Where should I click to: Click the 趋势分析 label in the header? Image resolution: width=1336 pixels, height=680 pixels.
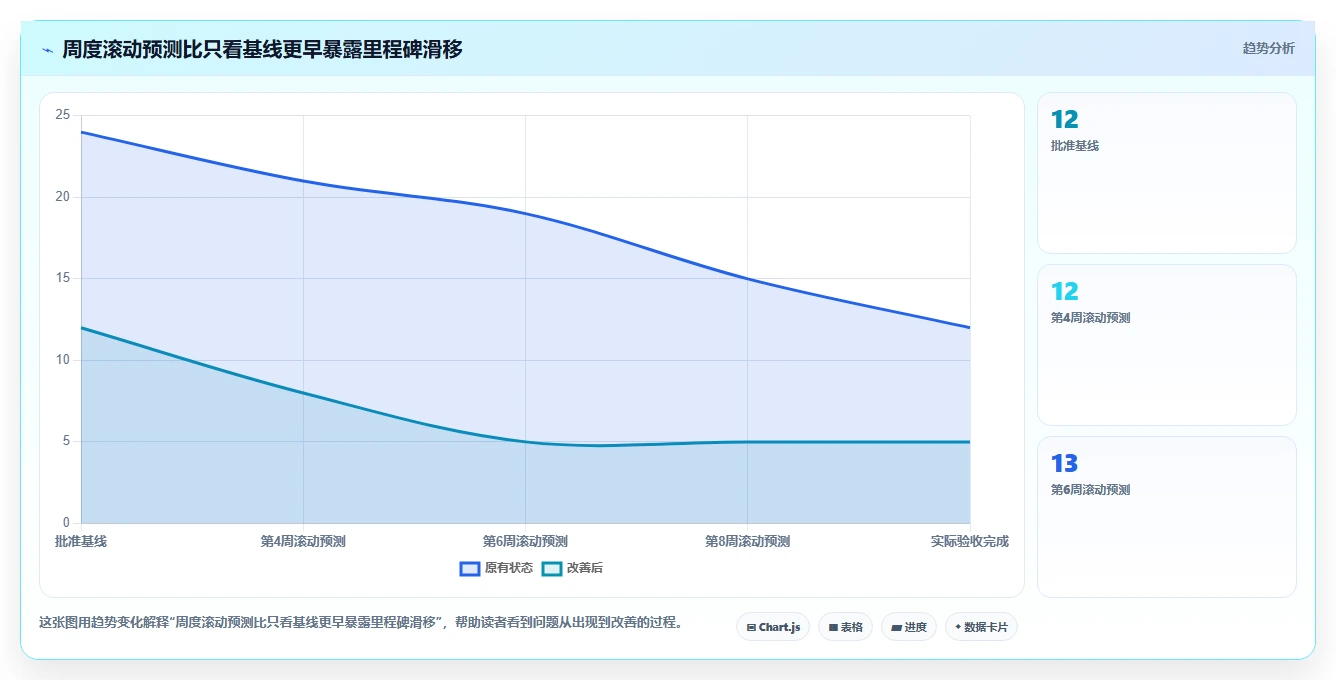coord(1268,48)
